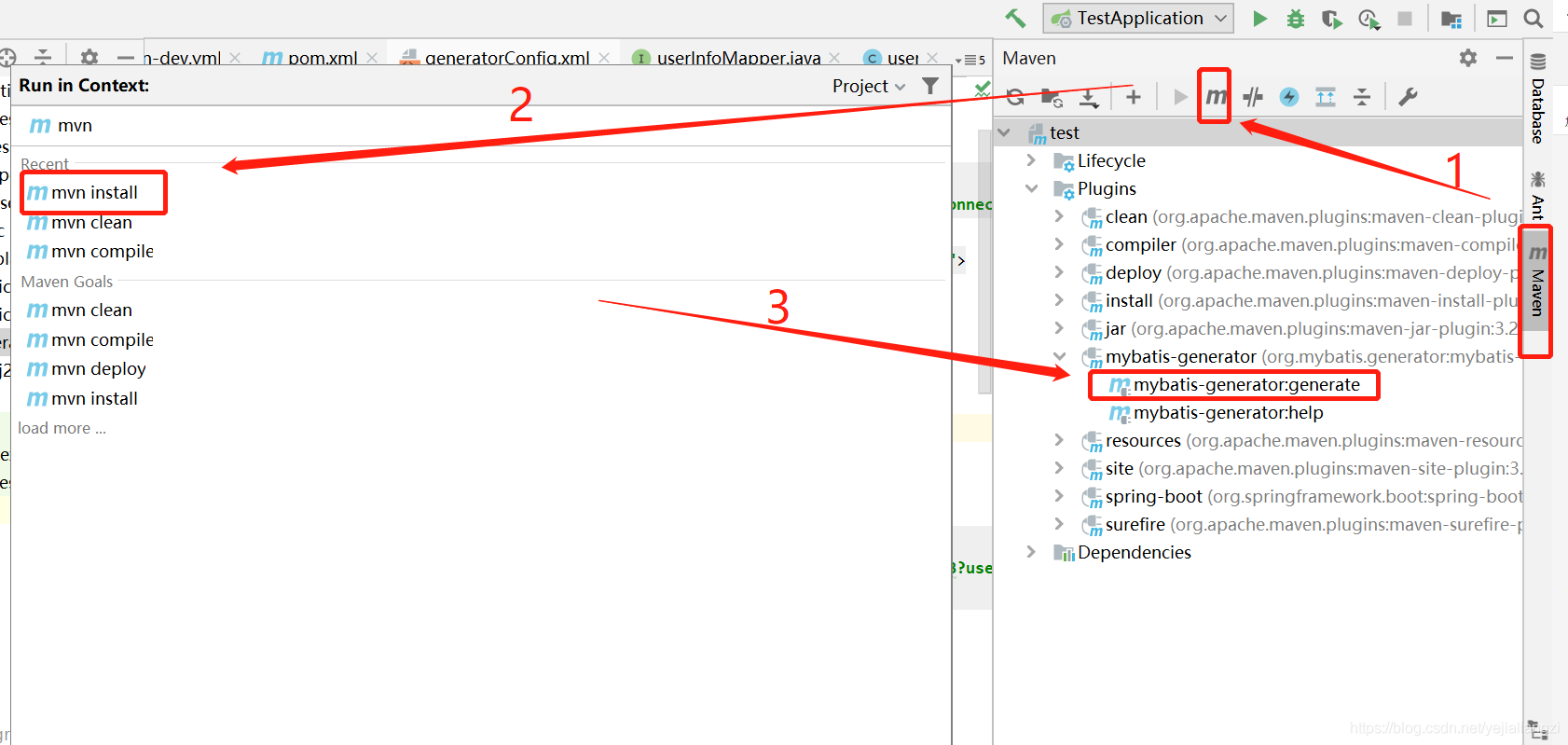
Task: Click the Build Project hammer icon
Action: point(1015,18)
